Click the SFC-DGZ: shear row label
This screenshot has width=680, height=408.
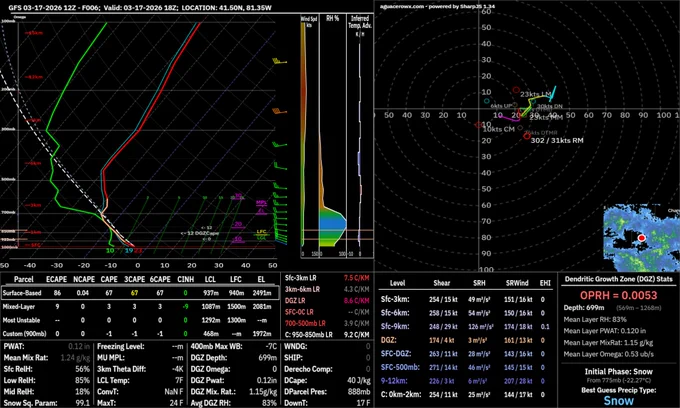coord(396,354)
